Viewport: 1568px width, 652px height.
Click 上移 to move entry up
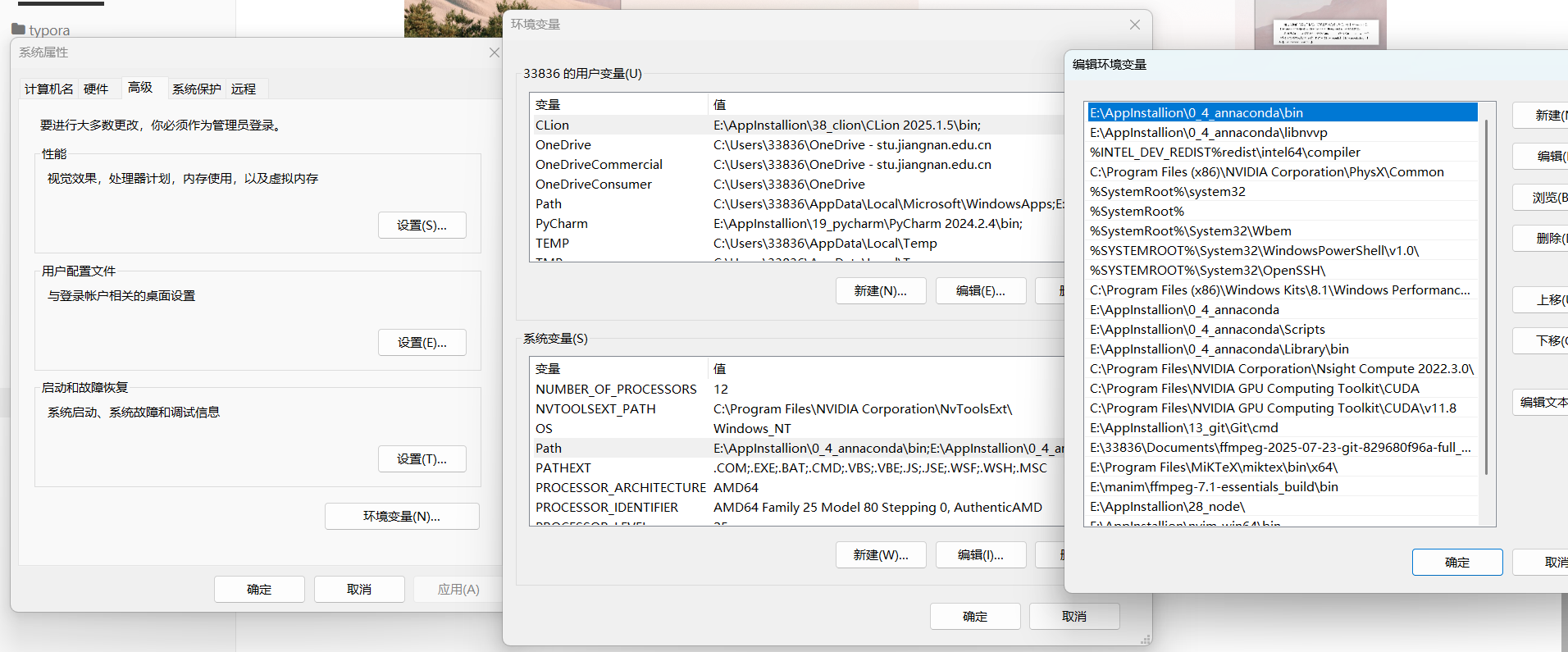1542,299
